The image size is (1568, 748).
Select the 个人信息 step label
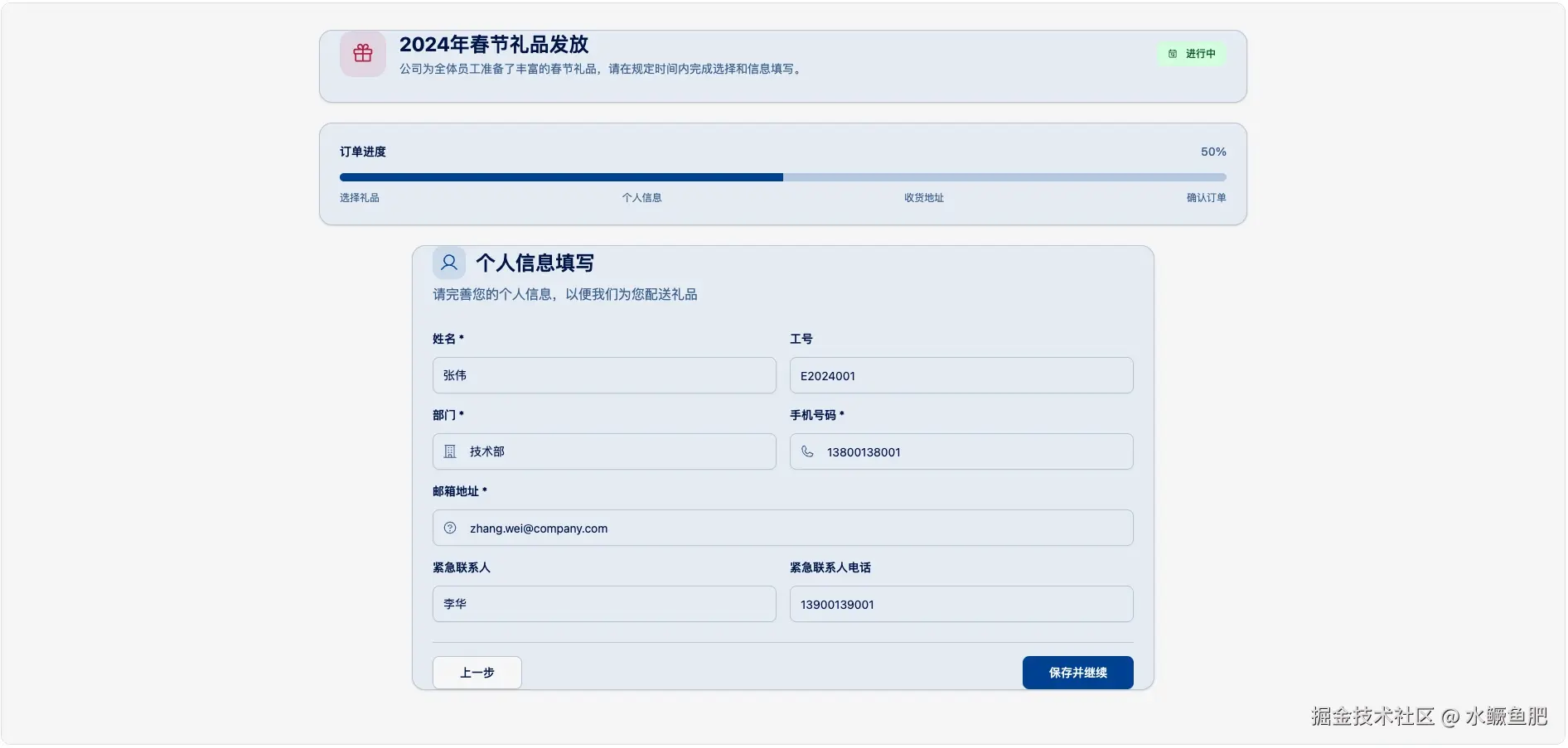coord(642,197)
